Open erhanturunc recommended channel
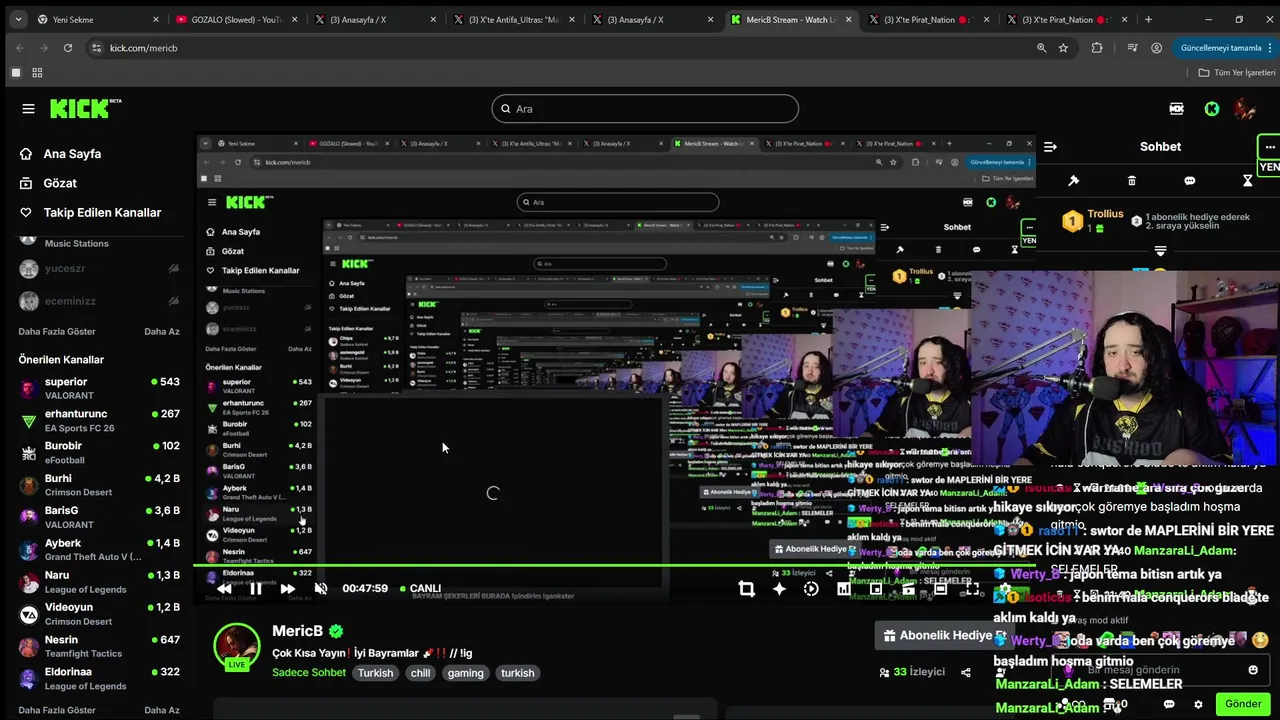Screen dimensions: 1280x720 (x=99, y=420)
